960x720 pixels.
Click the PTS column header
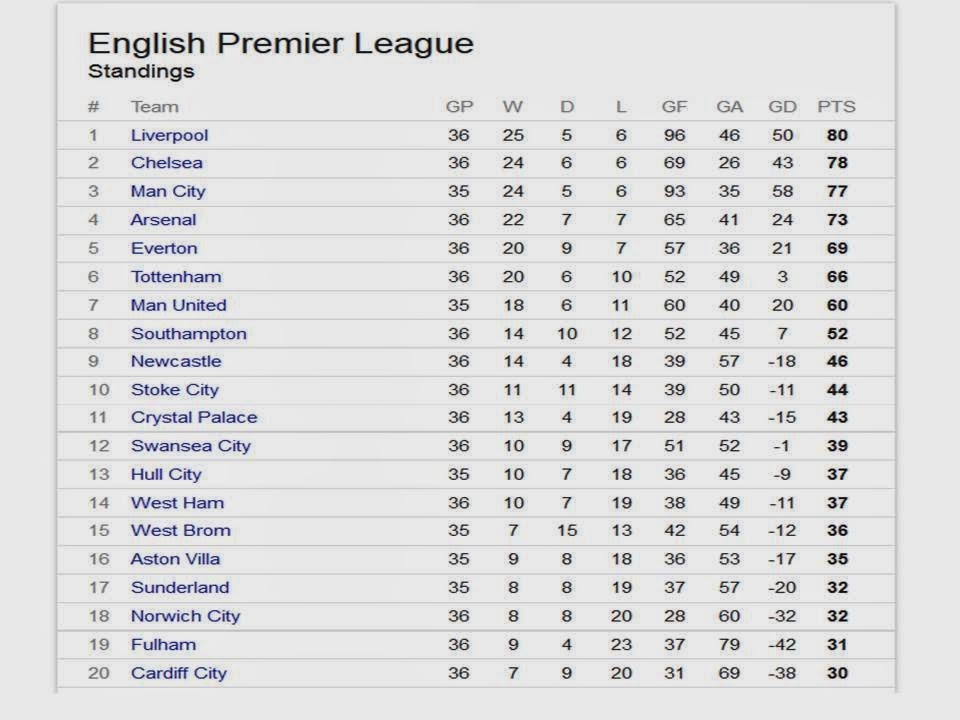tap(836, 107)
